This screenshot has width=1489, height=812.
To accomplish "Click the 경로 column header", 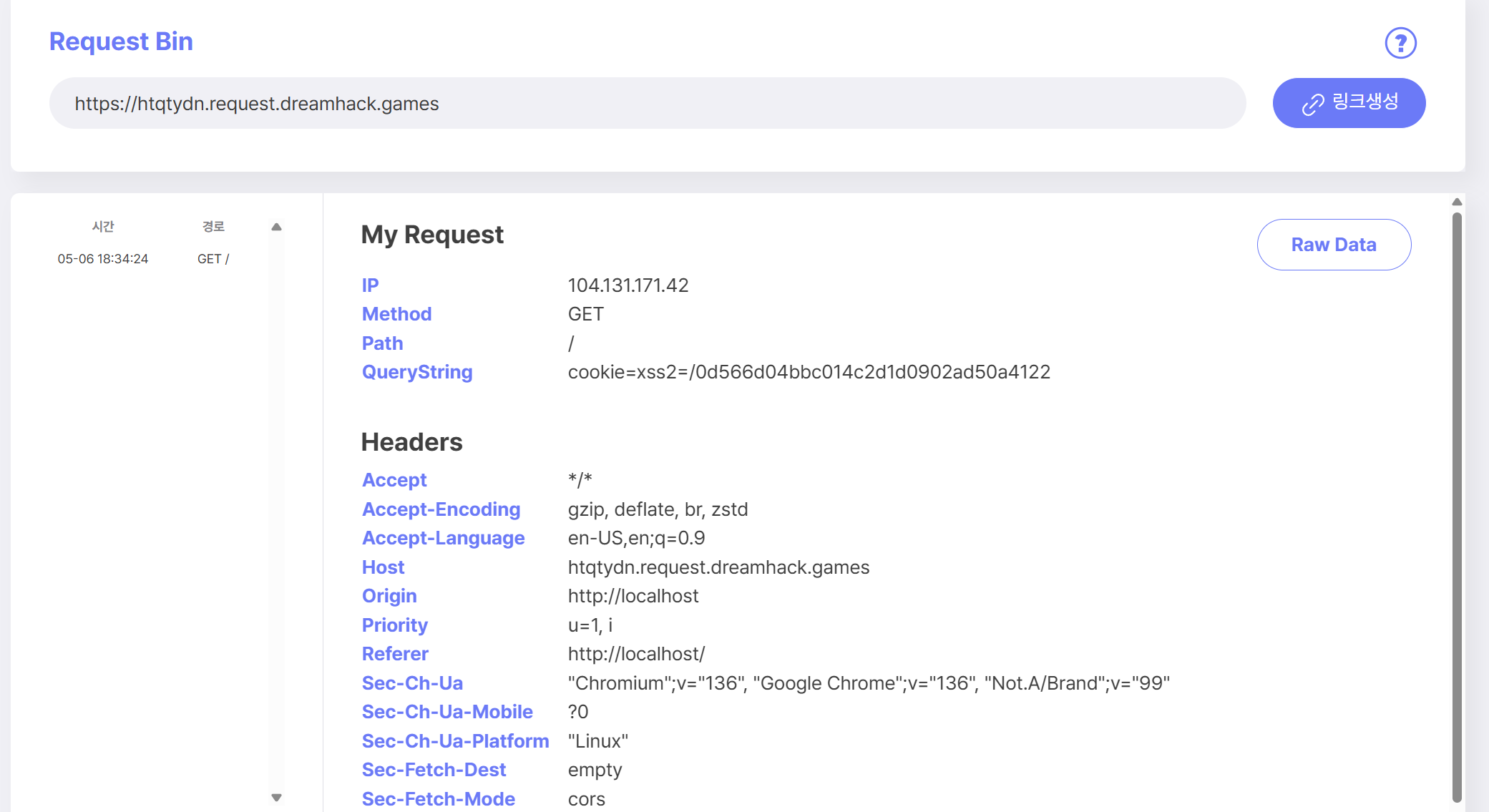I will point(213,227).
